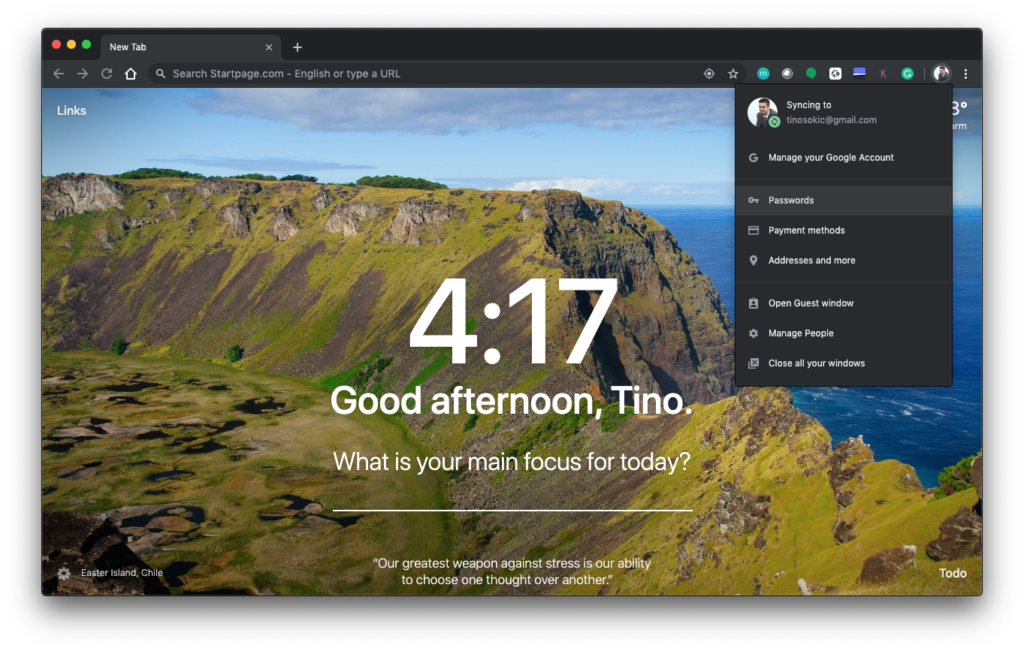Screen dimensions: 1024x651
Task: Open Momentum settings gear icon
Action: (x=64, y=573)
